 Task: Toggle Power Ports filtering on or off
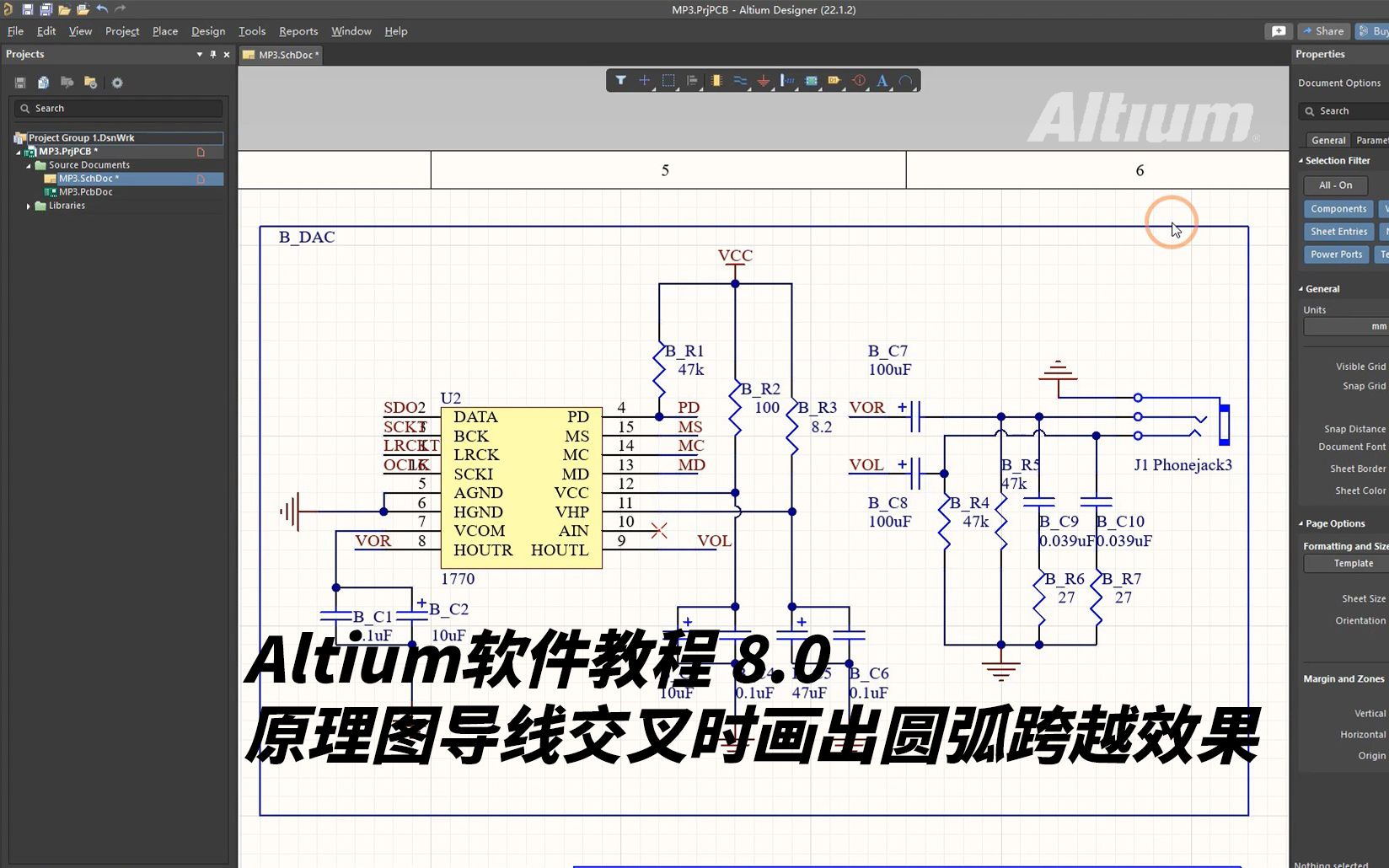[x=1335, y=254]
